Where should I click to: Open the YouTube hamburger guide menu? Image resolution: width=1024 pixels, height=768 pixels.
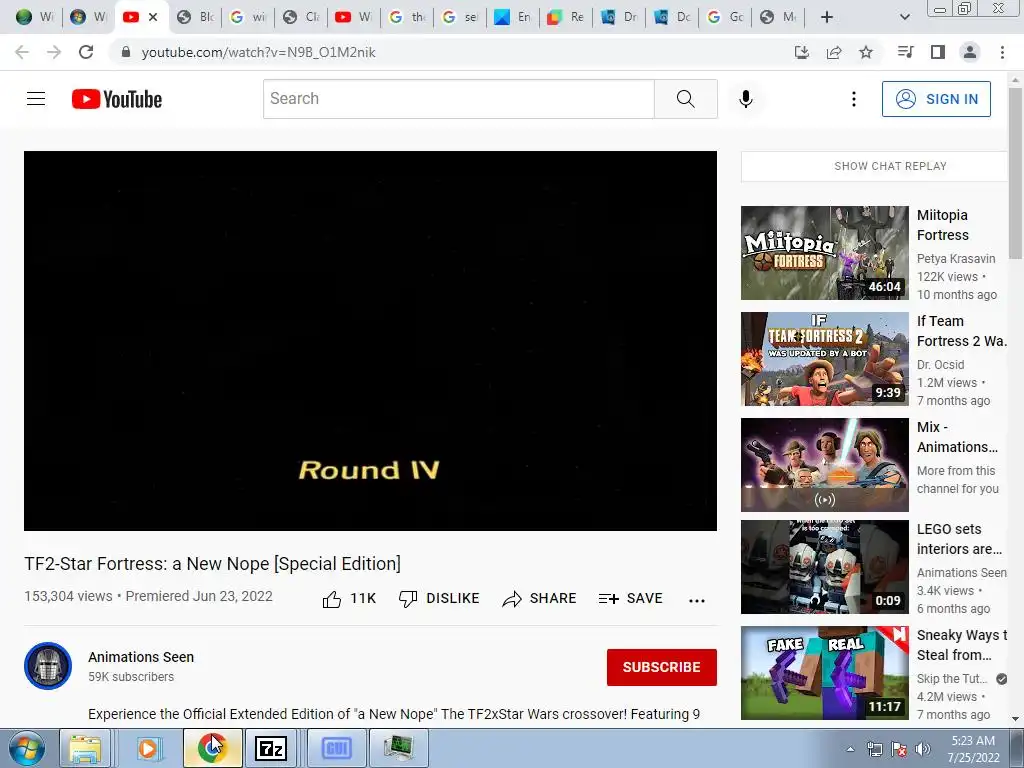36,99
